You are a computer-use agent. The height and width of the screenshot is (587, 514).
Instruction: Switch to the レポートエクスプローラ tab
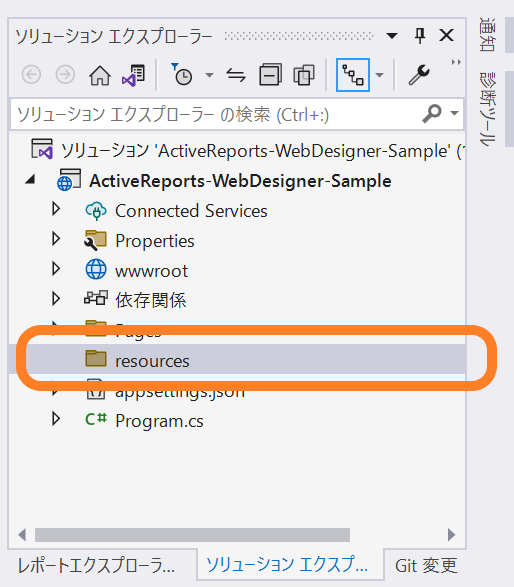[96, 565]
